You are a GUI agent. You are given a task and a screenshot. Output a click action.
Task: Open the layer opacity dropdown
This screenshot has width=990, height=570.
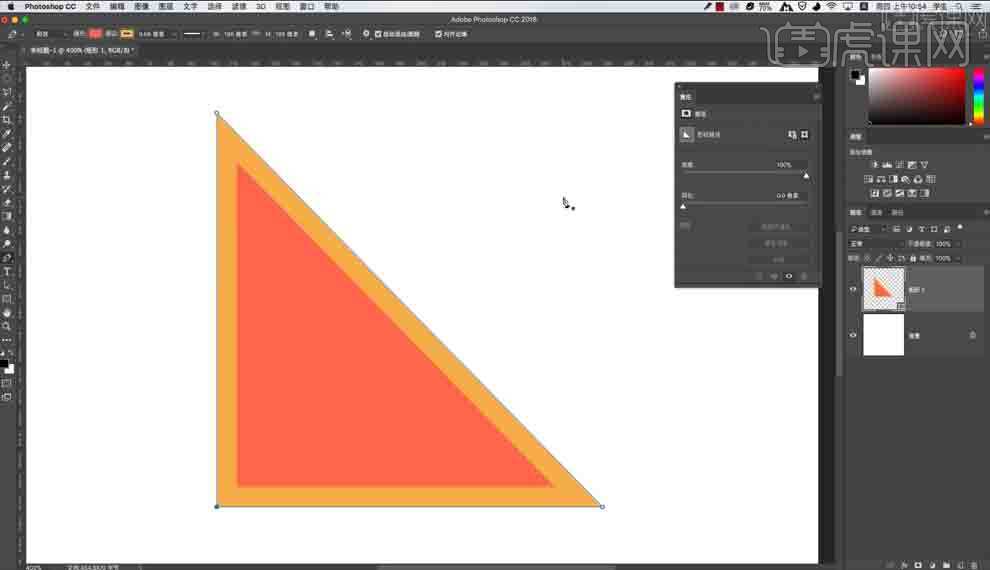(959, 244)
